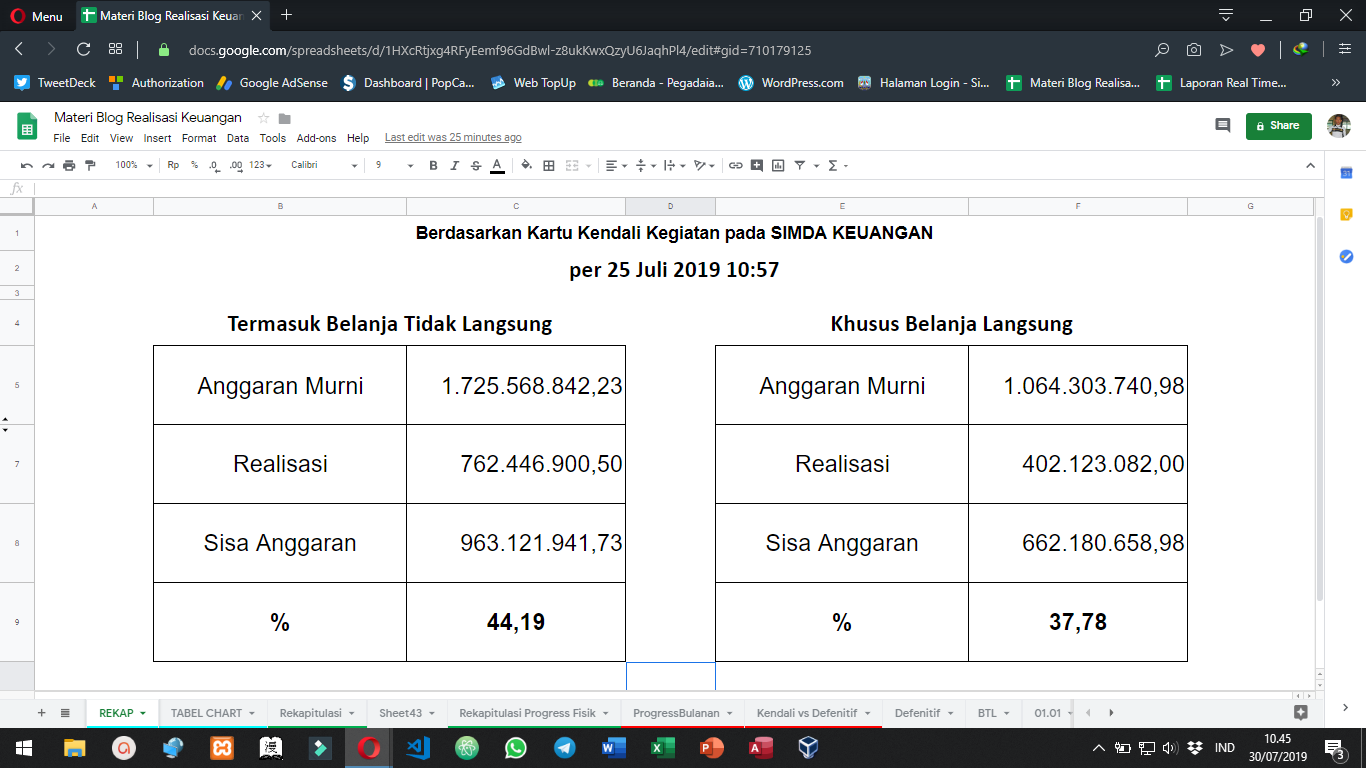Switch to the TABEL CHART sheet tab
Viewport: 1366px width, 768px height.
(206, 713)
